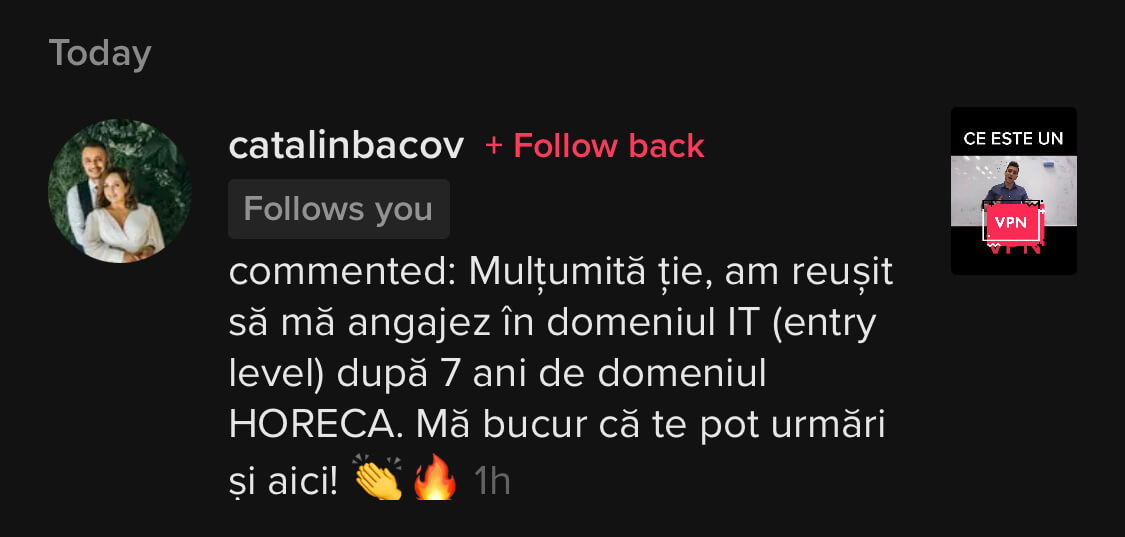Screen dimensions: 1125x537
Task: Click the (entry level) text in the comment
Action: pos(552,349)
